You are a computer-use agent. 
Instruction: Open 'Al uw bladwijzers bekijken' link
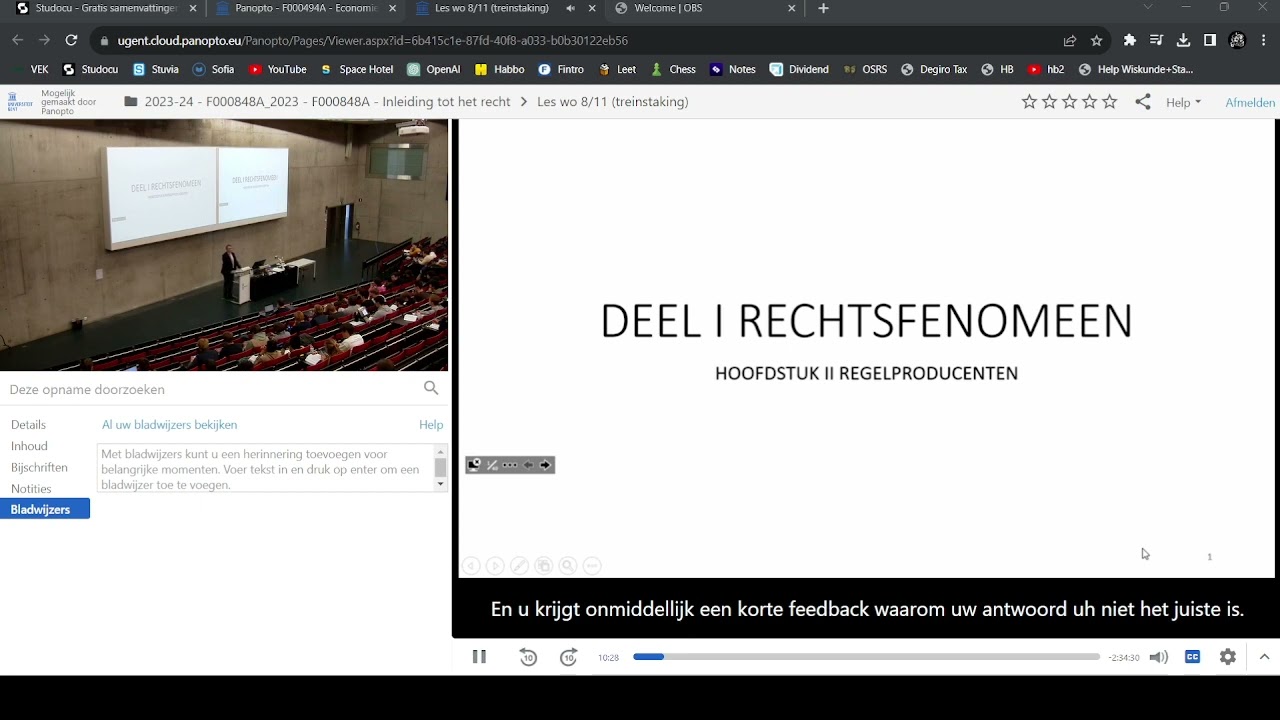pyautogui.click(x=169, y=425)
